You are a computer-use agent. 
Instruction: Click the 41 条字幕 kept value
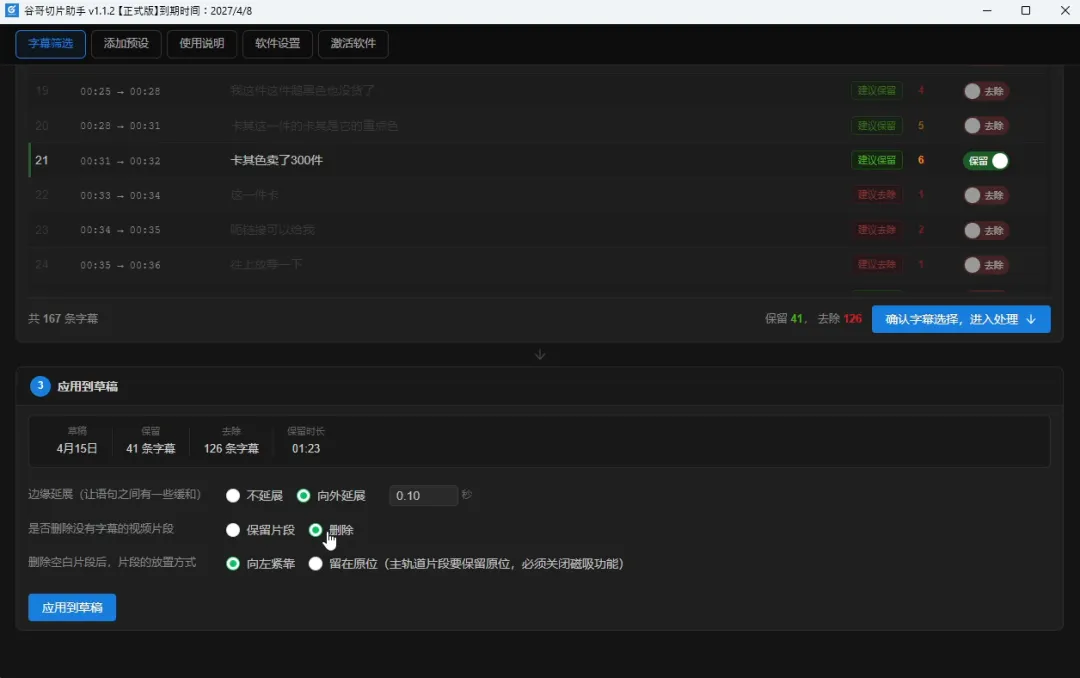[150, 449]
